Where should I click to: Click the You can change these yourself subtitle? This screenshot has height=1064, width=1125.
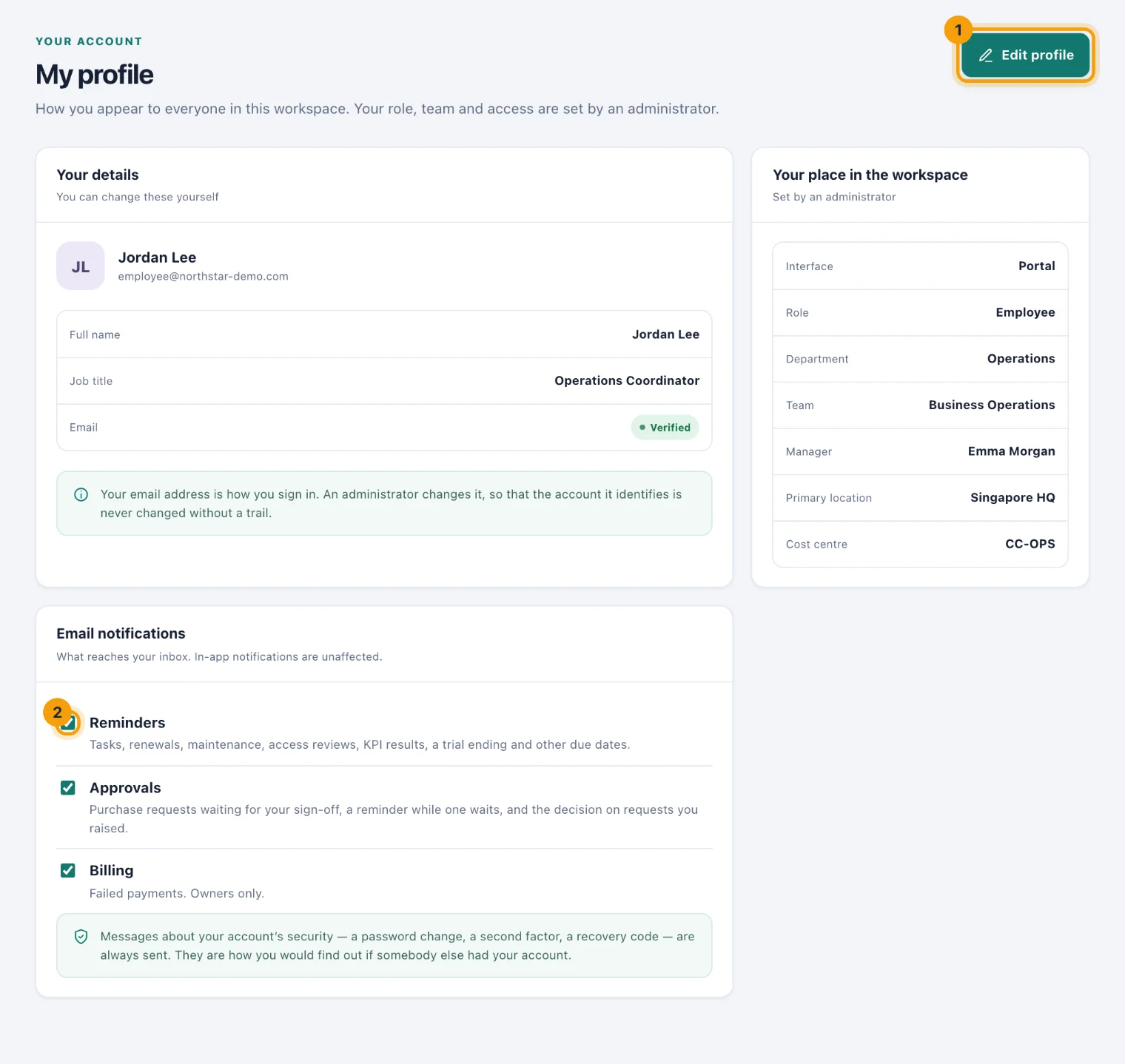click(138, 197)
